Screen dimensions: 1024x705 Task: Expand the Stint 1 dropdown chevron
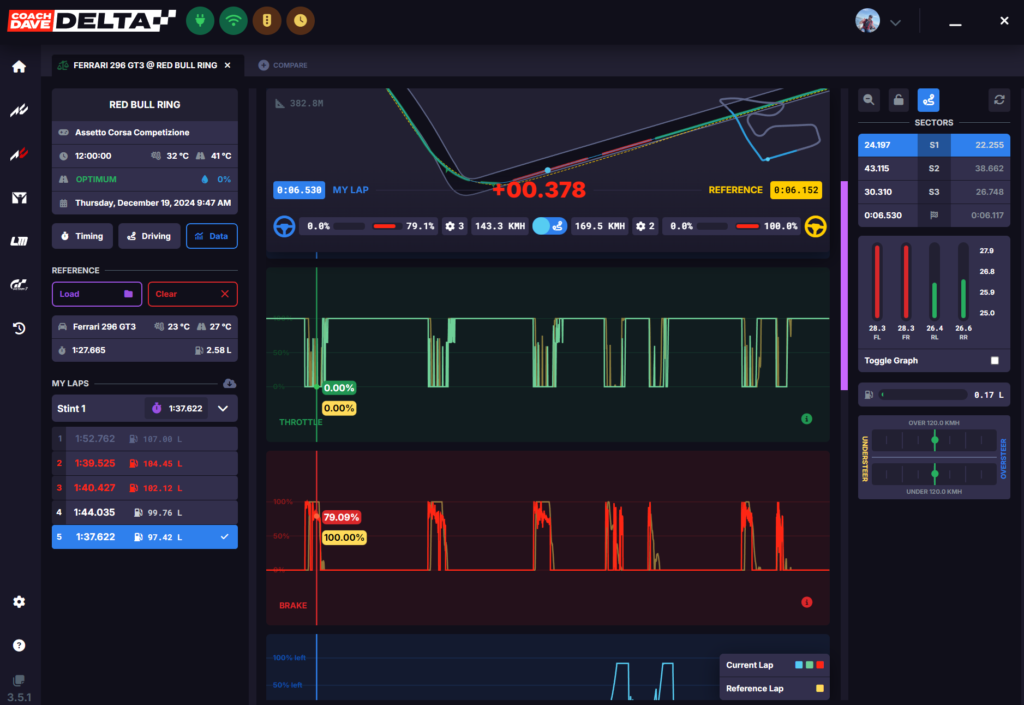tap(223, 409)
